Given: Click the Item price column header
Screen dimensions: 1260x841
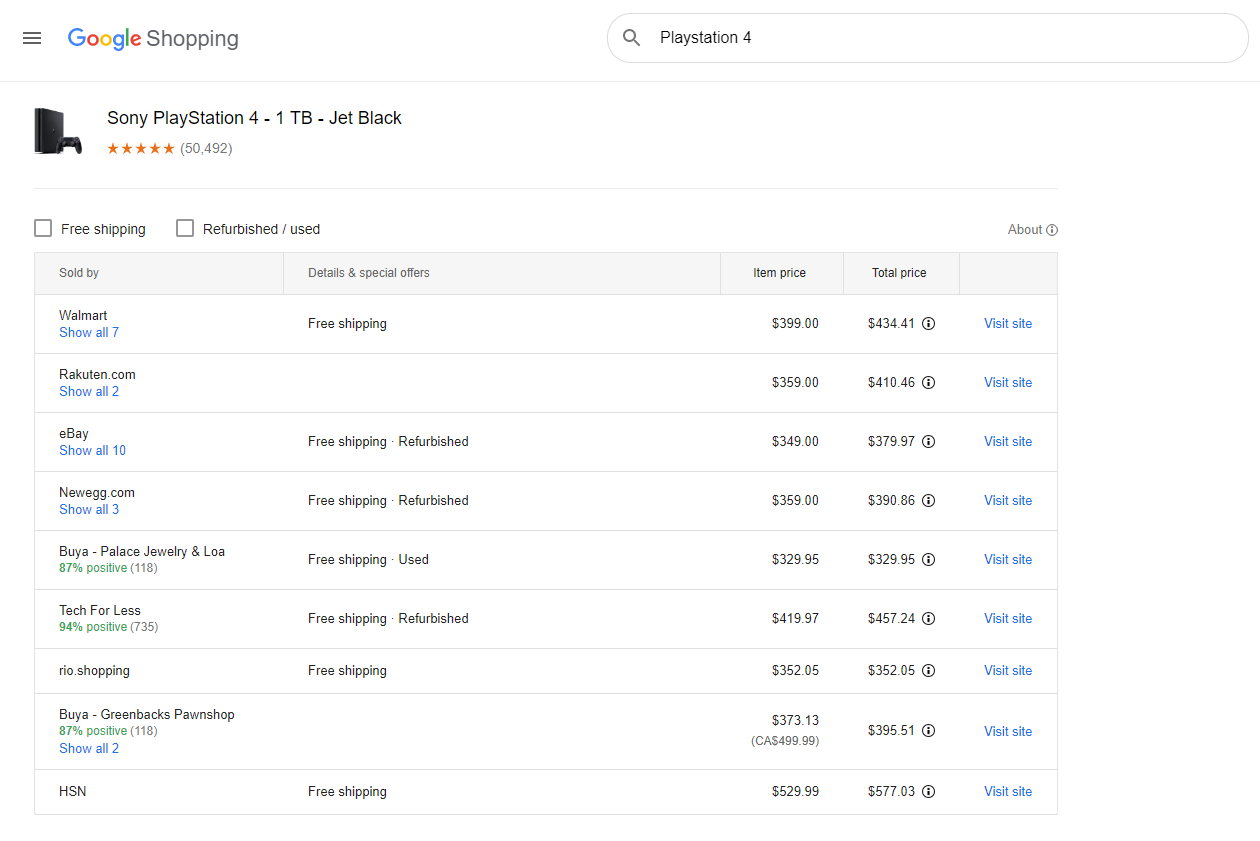Looking at the screenshot, I should tap(779, 273).
